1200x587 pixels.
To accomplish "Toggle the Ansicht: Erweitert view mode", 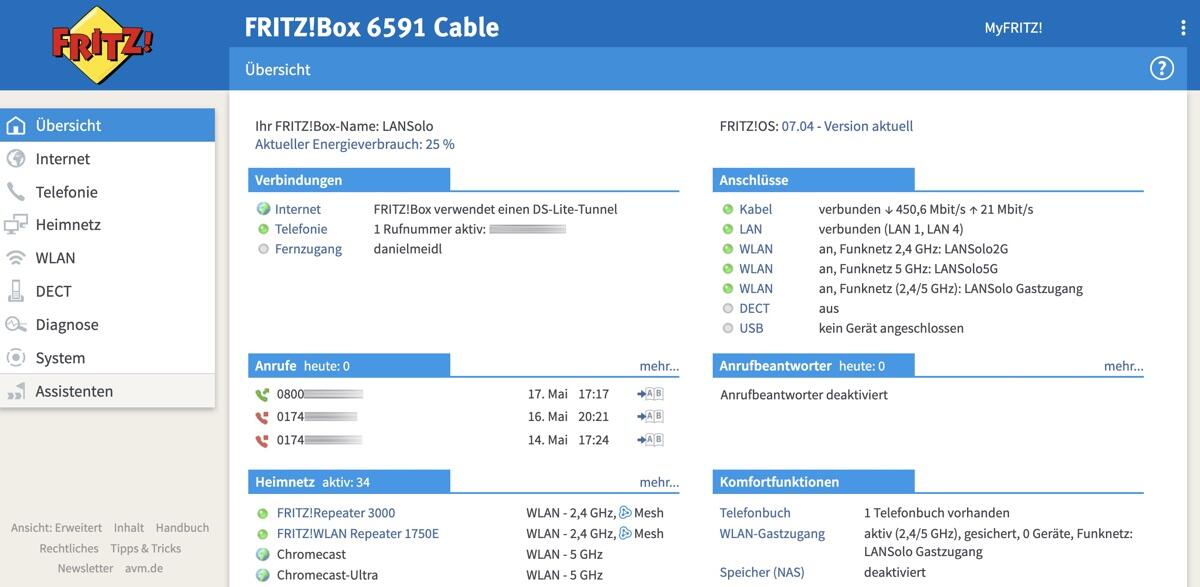I will pyautogui.click(x=56, y=527).
